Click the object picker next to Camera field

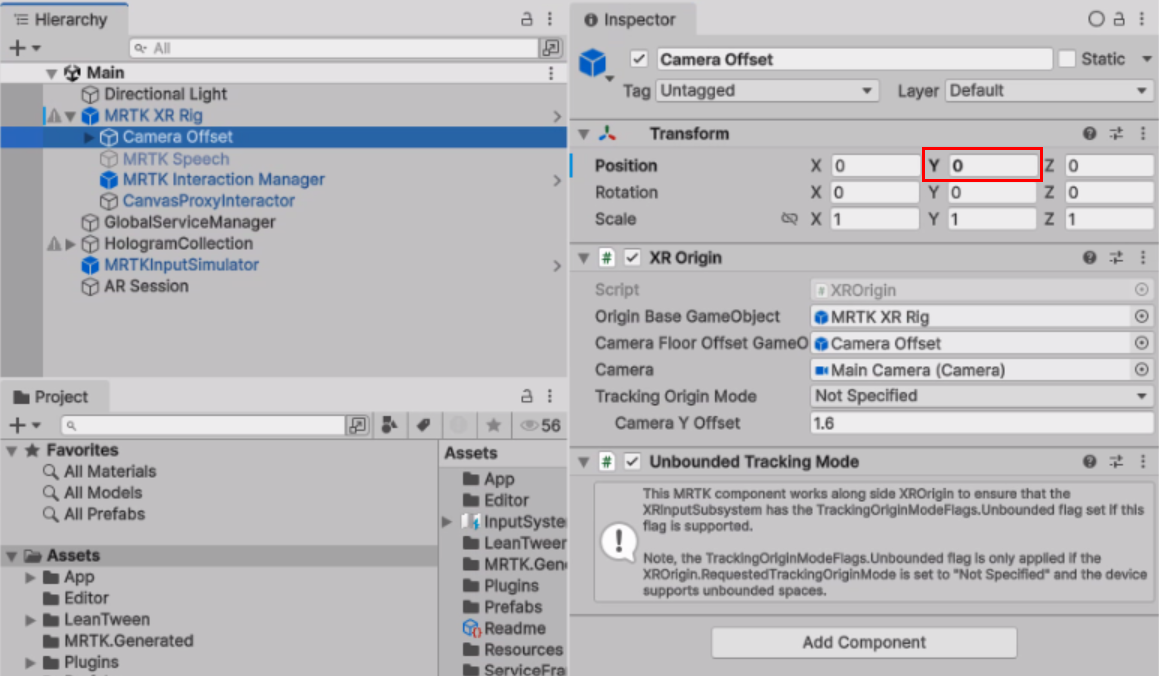1141,370
